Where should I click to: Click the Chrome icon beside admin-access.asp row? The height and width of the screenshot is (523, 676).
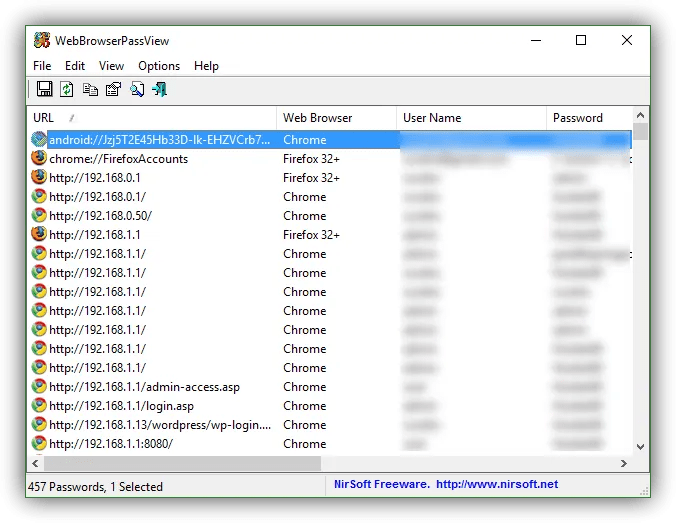[x=39, y=386]
